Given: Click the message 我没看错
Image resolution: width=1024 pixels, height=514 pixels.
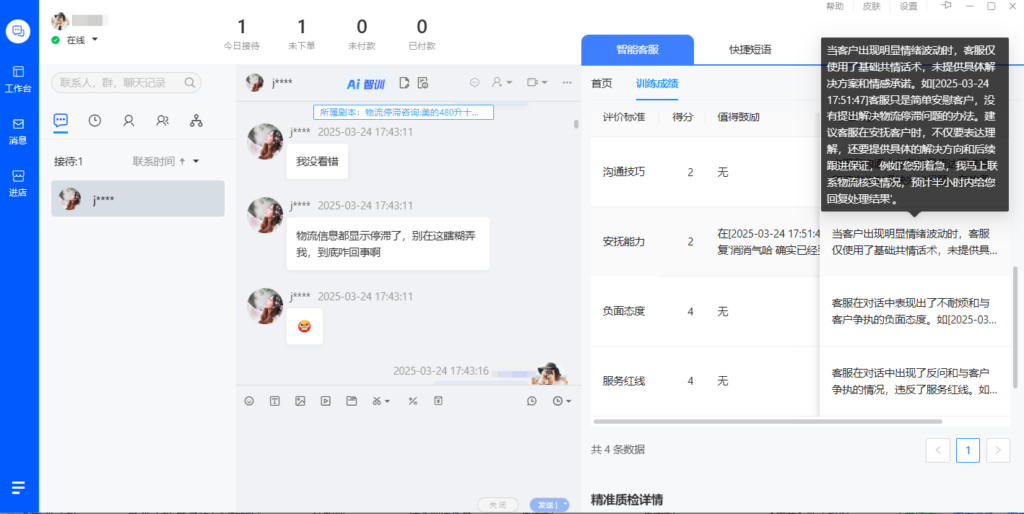Looking at the screenshot, I should (317, 161).
